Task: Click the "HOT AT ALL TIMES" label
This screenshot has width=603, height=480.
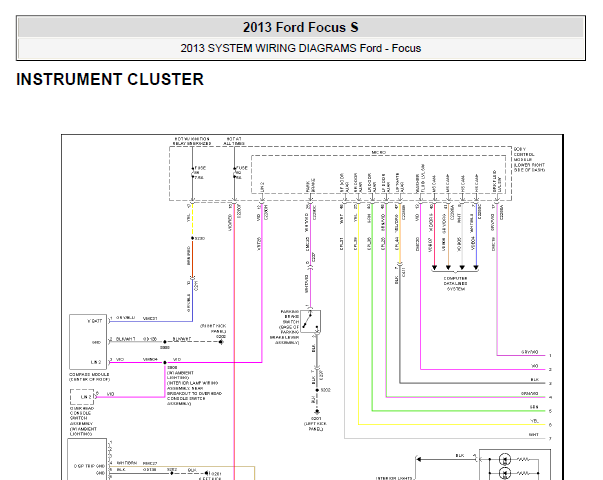Action: click(x=234, y=141)
